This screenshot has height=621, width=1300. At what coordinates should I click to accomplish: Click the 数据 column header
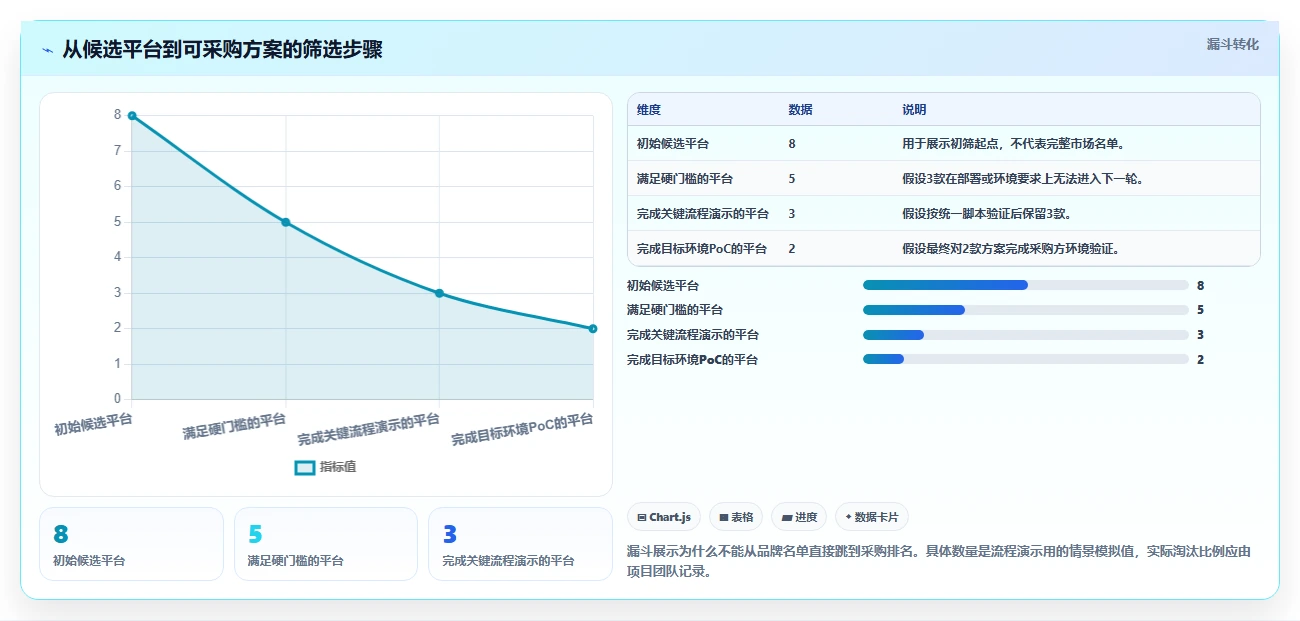pyautogui.click(x=800, y=110)
